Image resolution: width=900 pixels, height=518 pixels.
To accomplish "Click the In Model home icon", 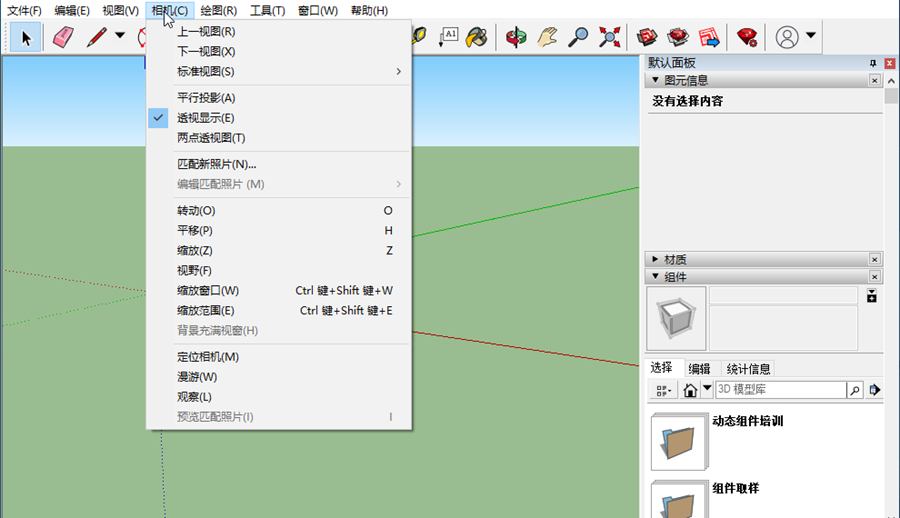I will click(x=690, y=391).
